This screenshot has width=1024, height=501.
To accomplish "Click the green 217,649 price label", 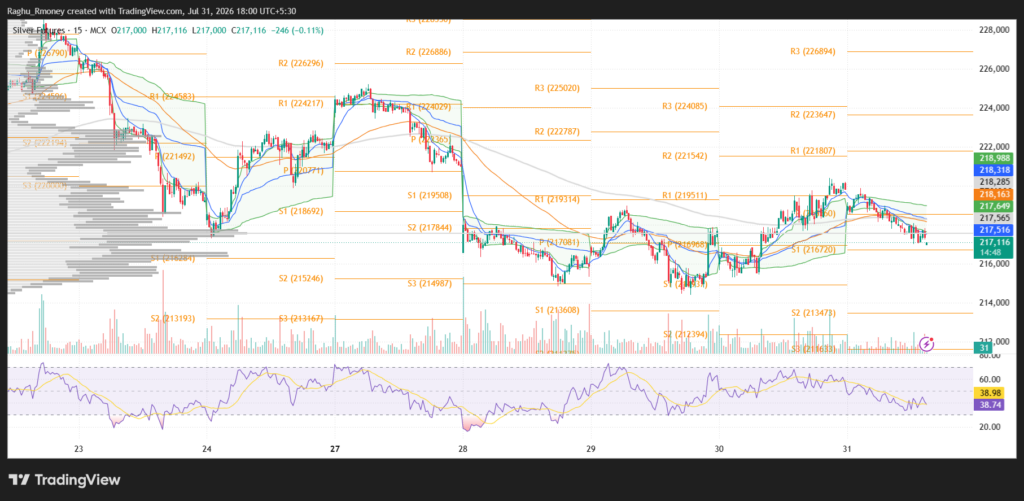I will (x=993, y=206).
